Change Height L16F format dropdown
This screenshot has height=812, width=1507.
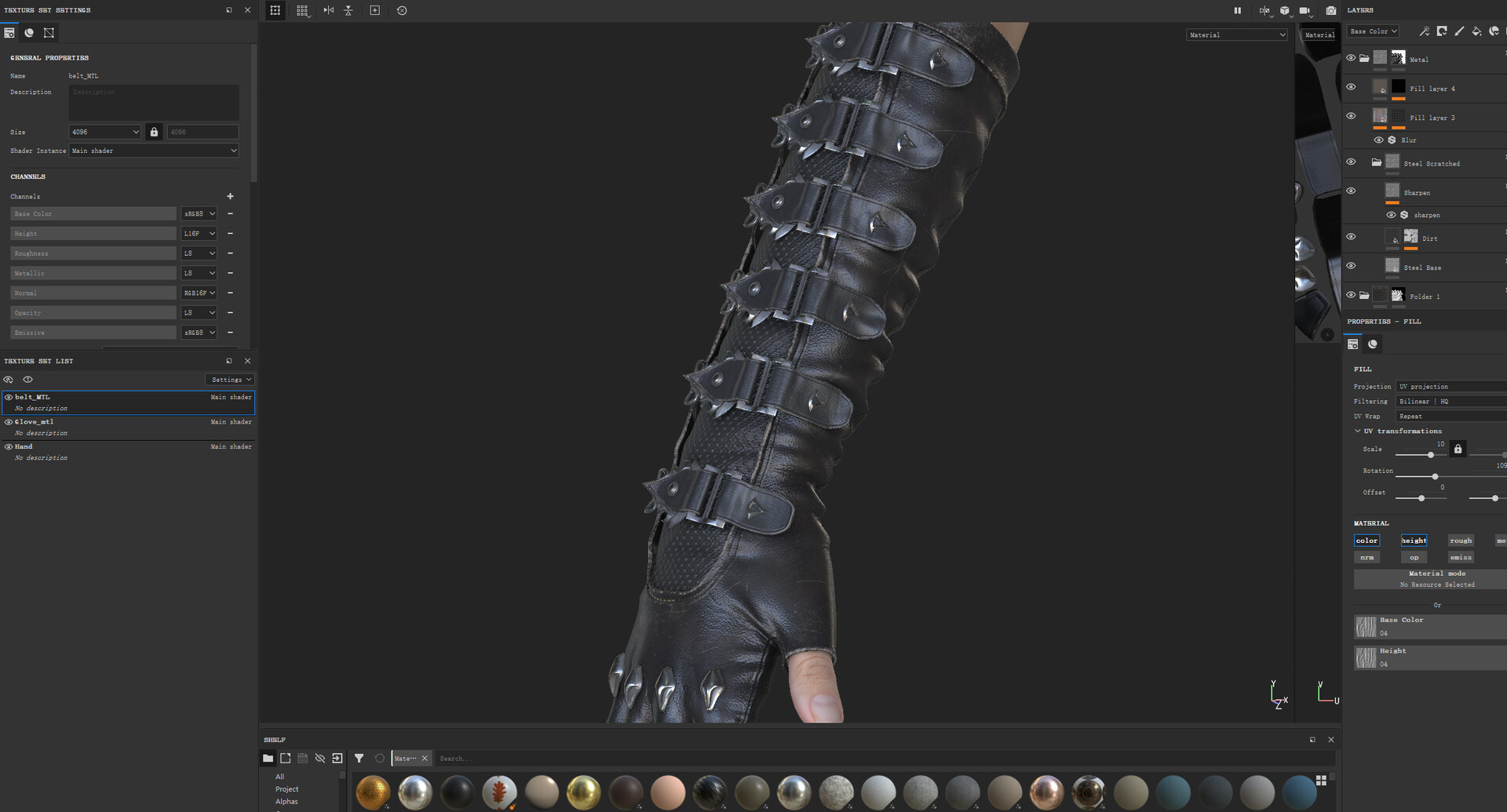[199, 234]
